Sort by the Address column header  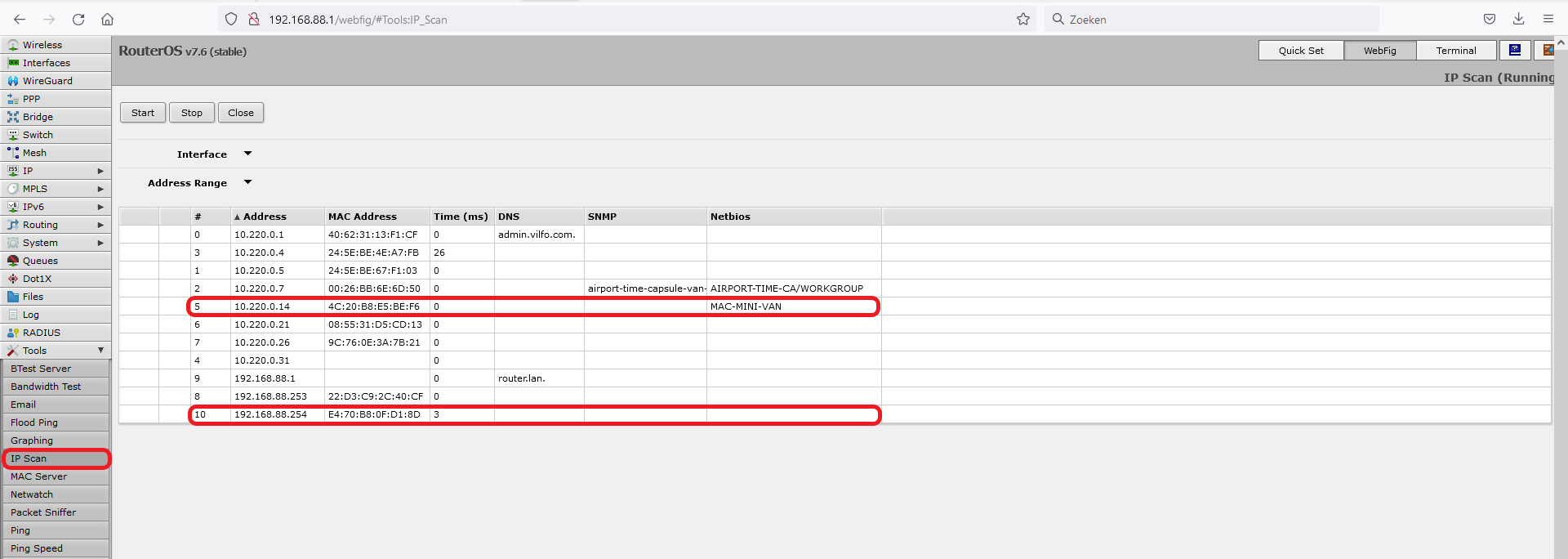coord(278,217)
